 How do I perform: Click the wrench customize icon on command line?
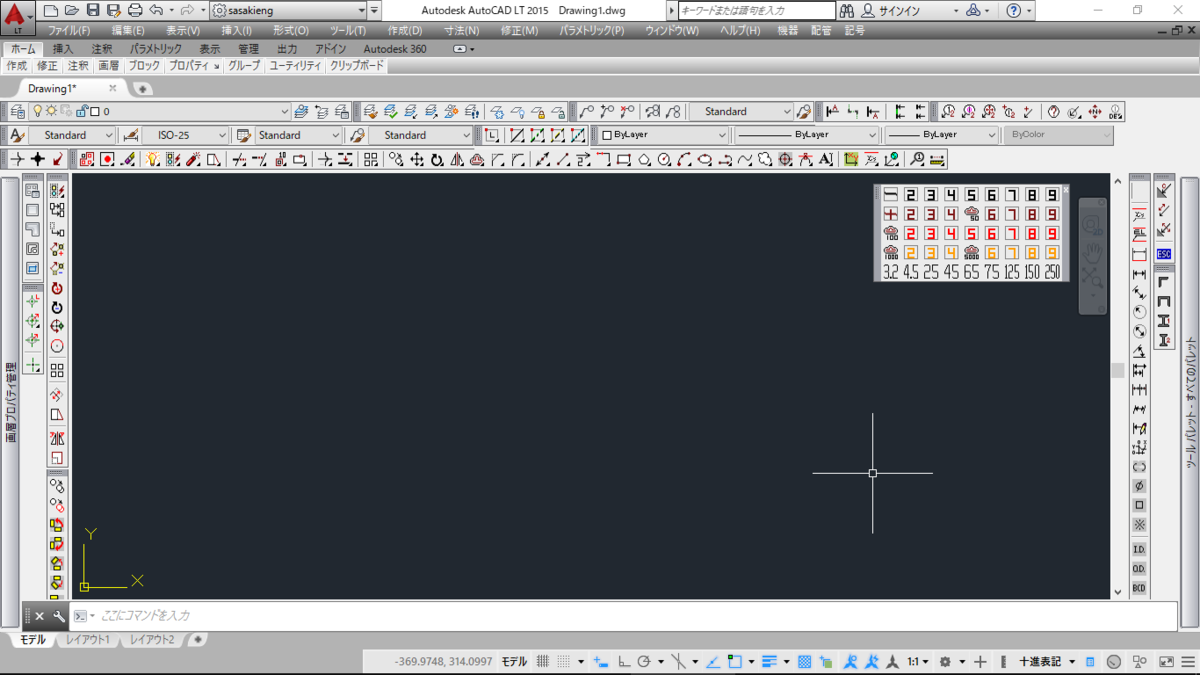(59, 616)
